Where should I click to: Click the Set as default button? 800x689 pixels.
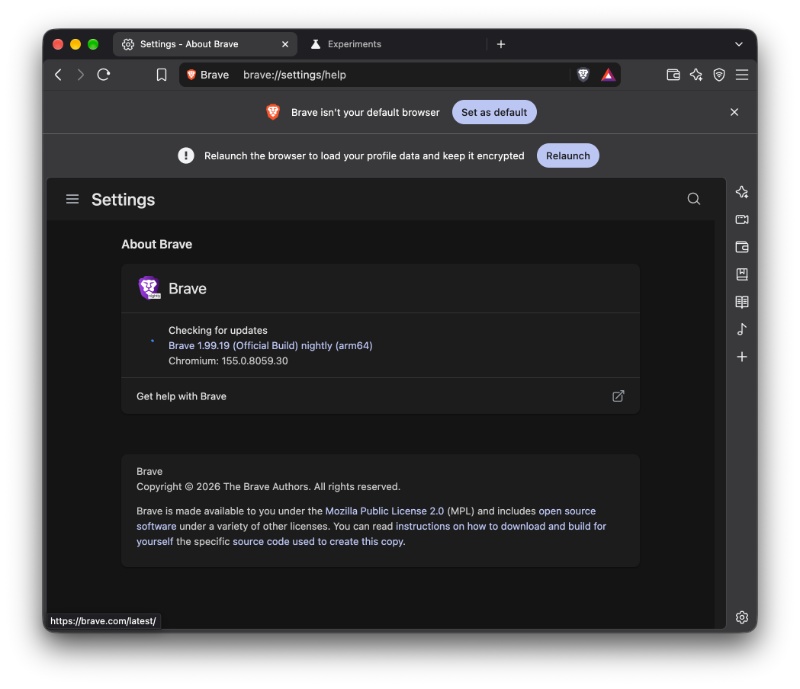(494, 112)
